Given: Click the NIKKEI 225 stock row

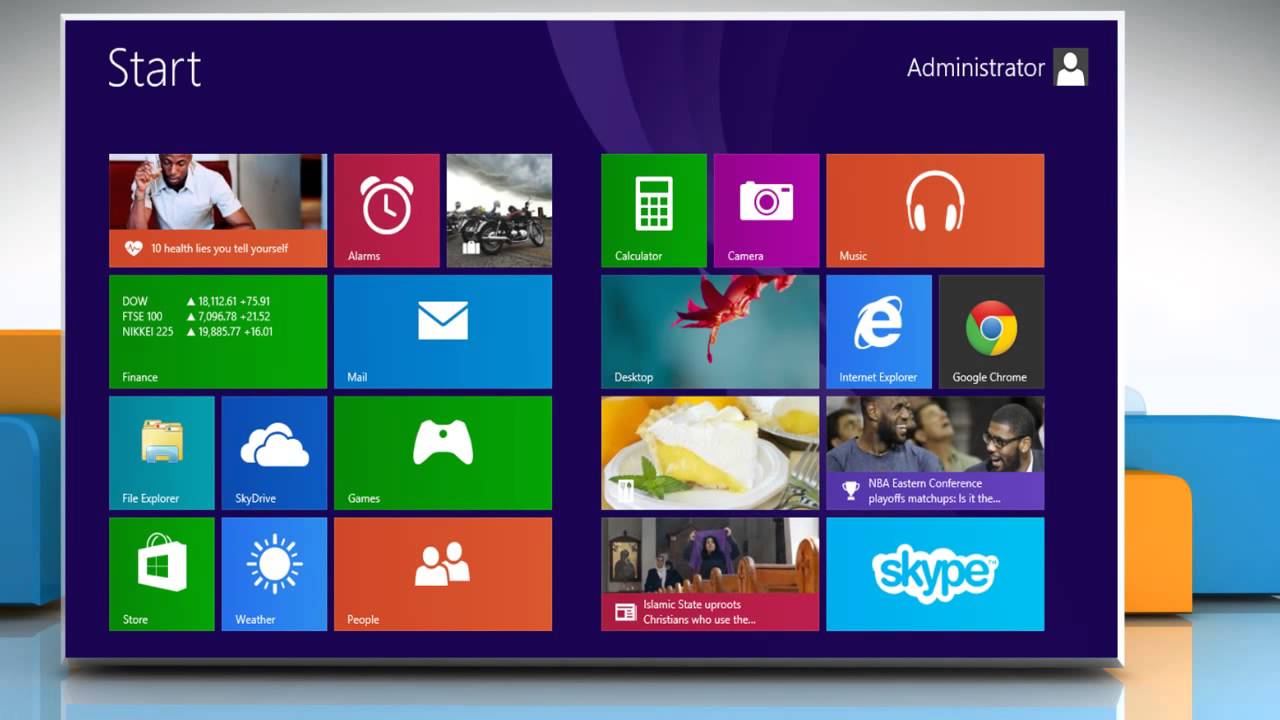Looking at the screenshot, I should click(197, 331).
